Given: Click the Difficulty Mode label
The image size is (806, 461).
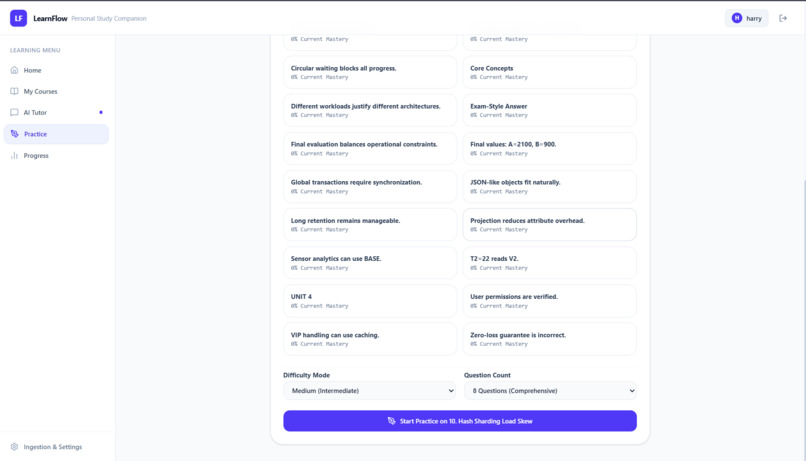Looking at the screenshot, I should point(306,375).
